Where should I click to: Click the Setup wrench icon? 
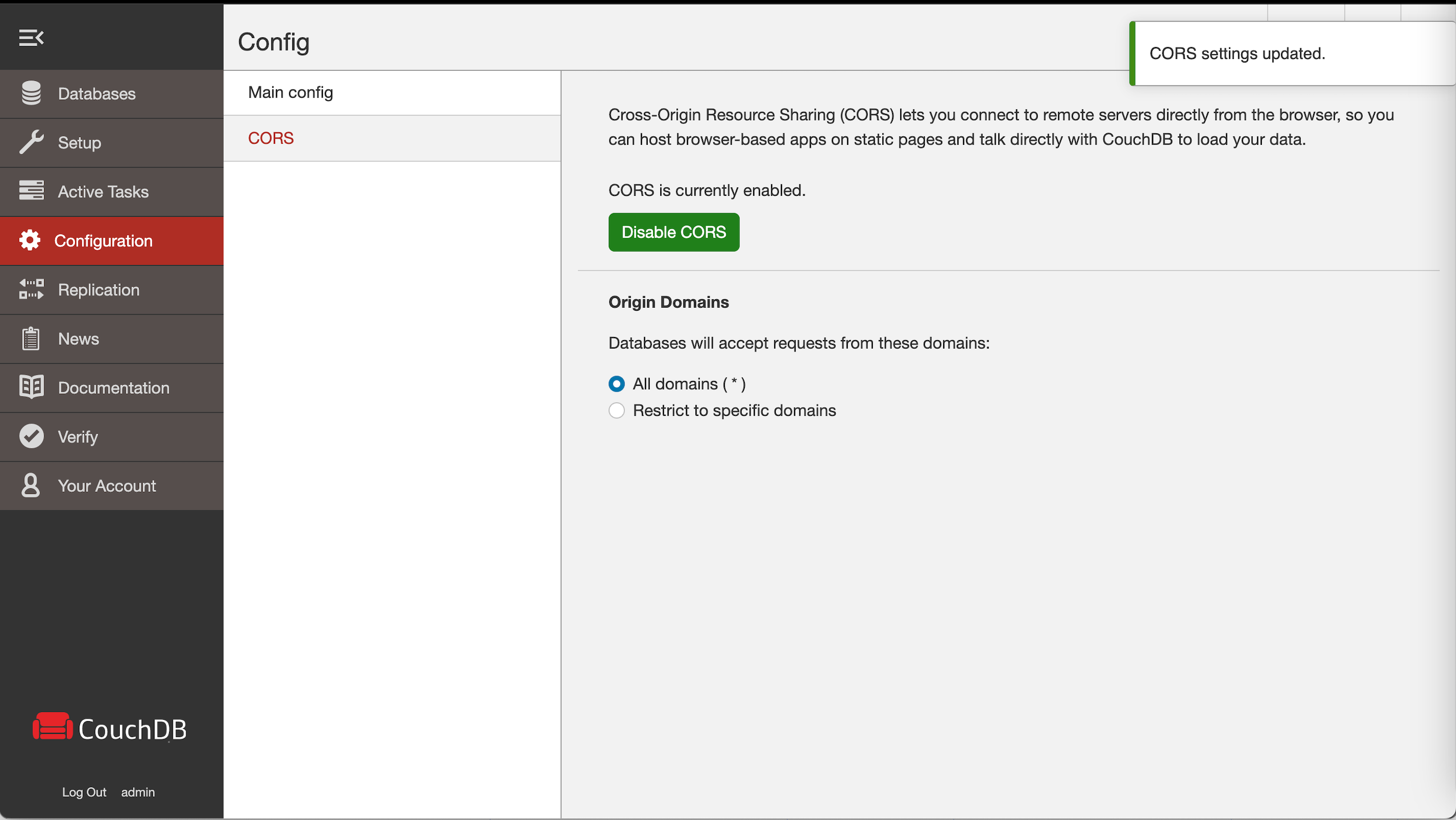point(31,142)
